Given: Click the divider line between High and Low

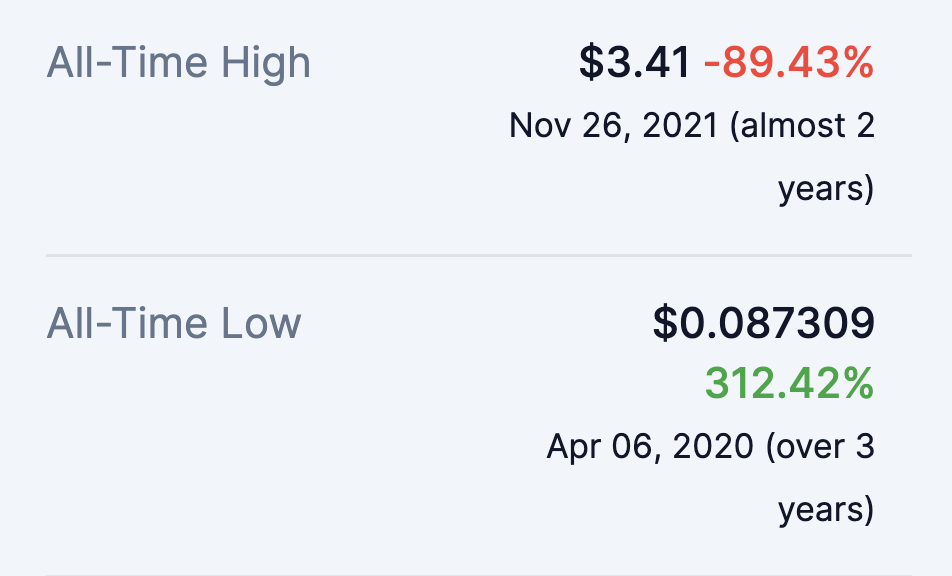Looking at the screenshot, I should (x=479, y=256).
